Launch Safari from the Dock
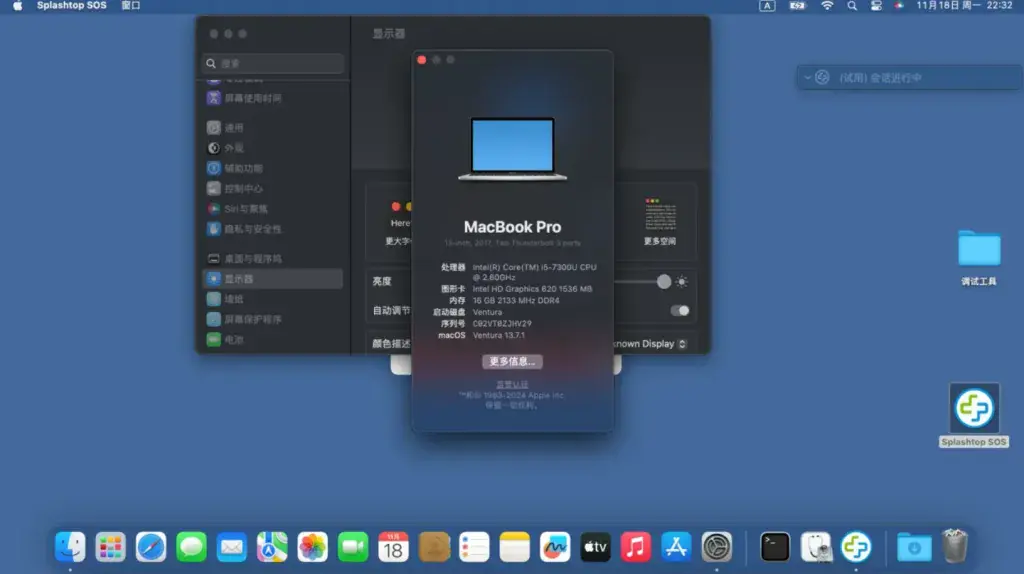 (x=151, y=547)
